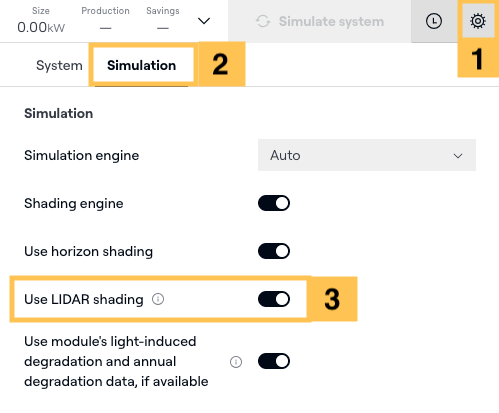Click the Simulate system button
Viewport: 499px width, 413px height.
coord(320,21)
